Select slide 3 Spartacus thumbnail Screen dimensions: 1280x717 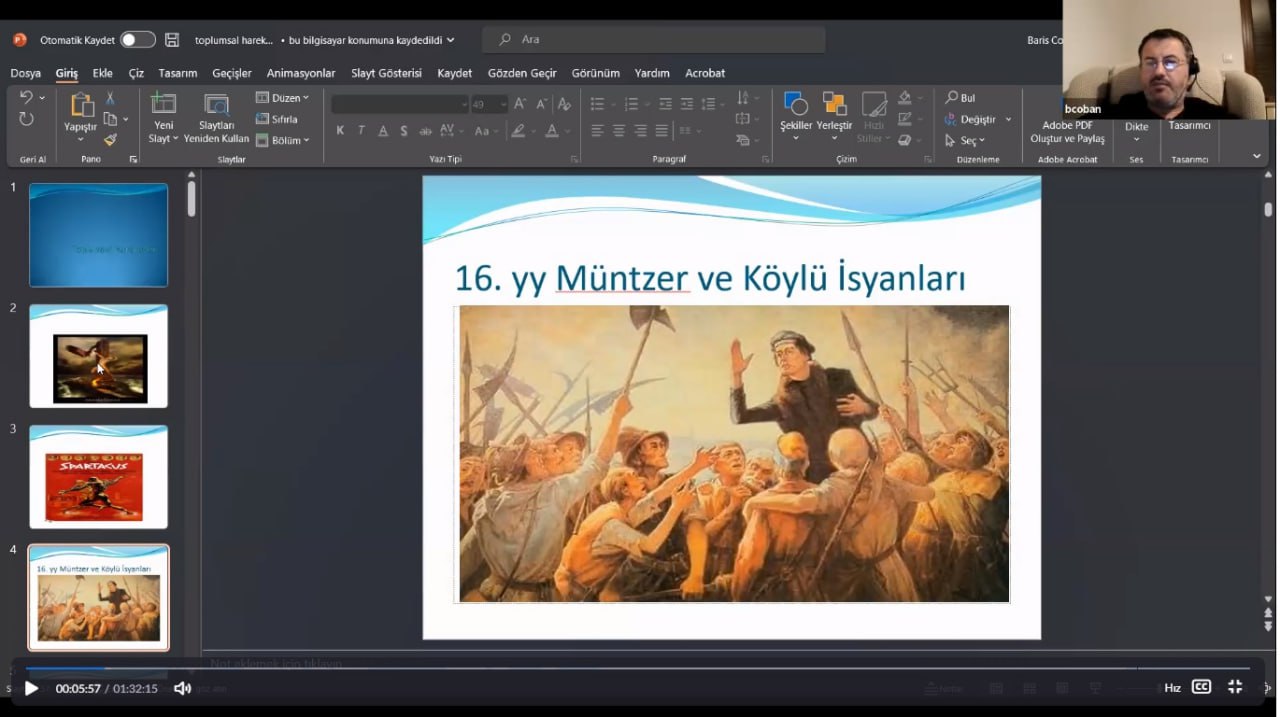pyautogui.click(x=99, y=477)
